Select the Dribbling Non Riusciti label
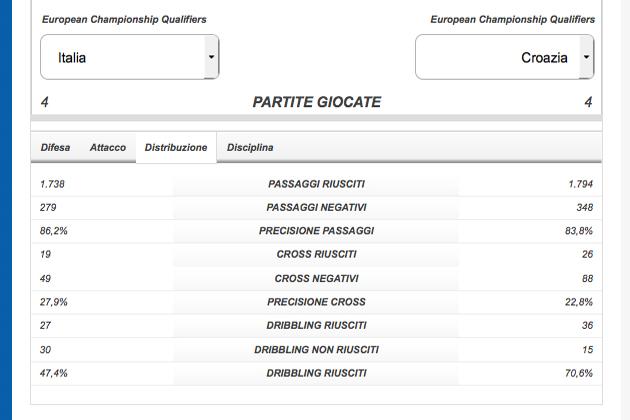The width and height of the screenshot is (630, 420). tap(316, 350)
